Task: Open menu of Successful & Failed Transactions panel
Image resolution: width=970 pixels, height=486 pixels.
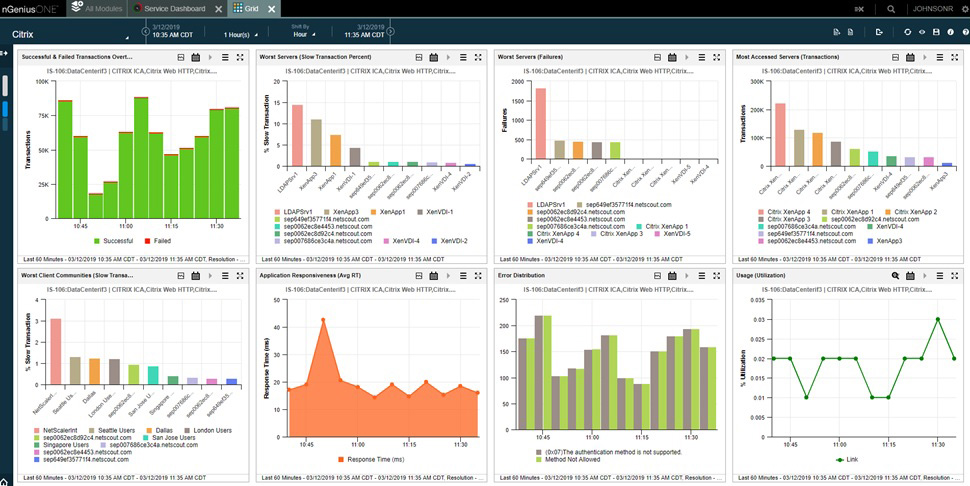Action: (x=225, y=58)
